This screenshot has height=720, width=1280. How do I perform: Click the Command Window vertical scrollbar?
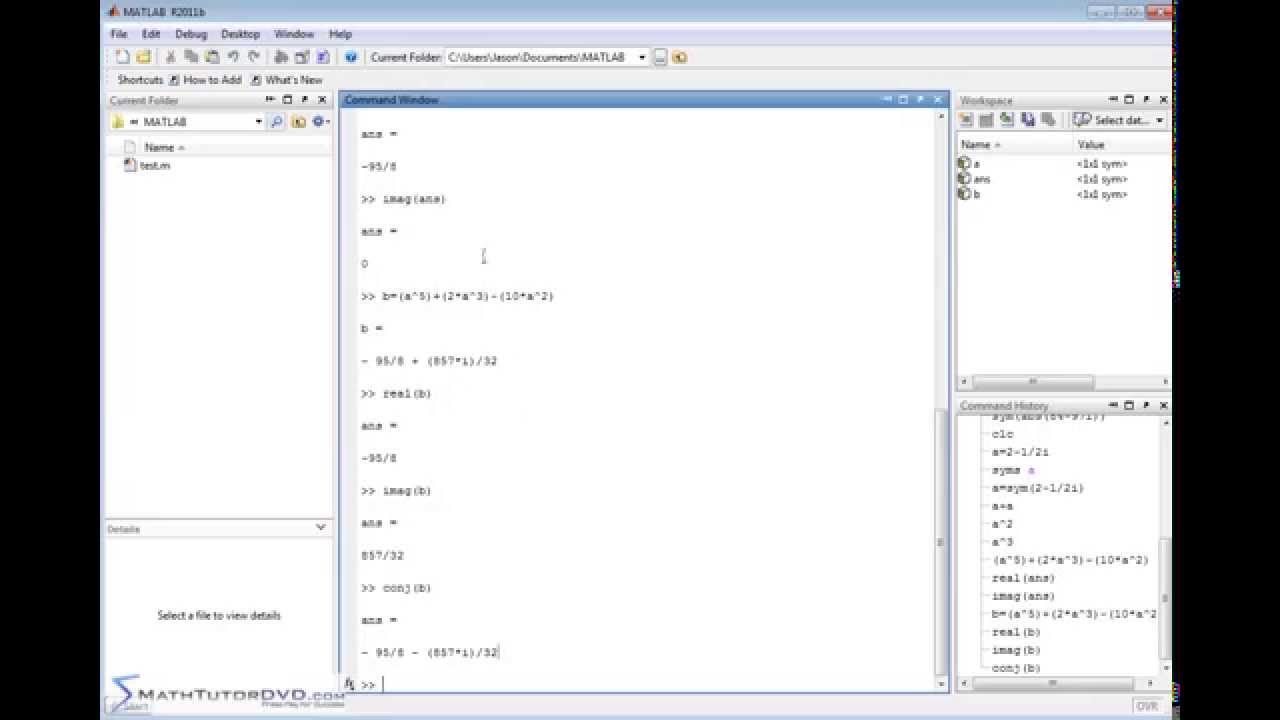pyautogui.click(x=940, y=540)
